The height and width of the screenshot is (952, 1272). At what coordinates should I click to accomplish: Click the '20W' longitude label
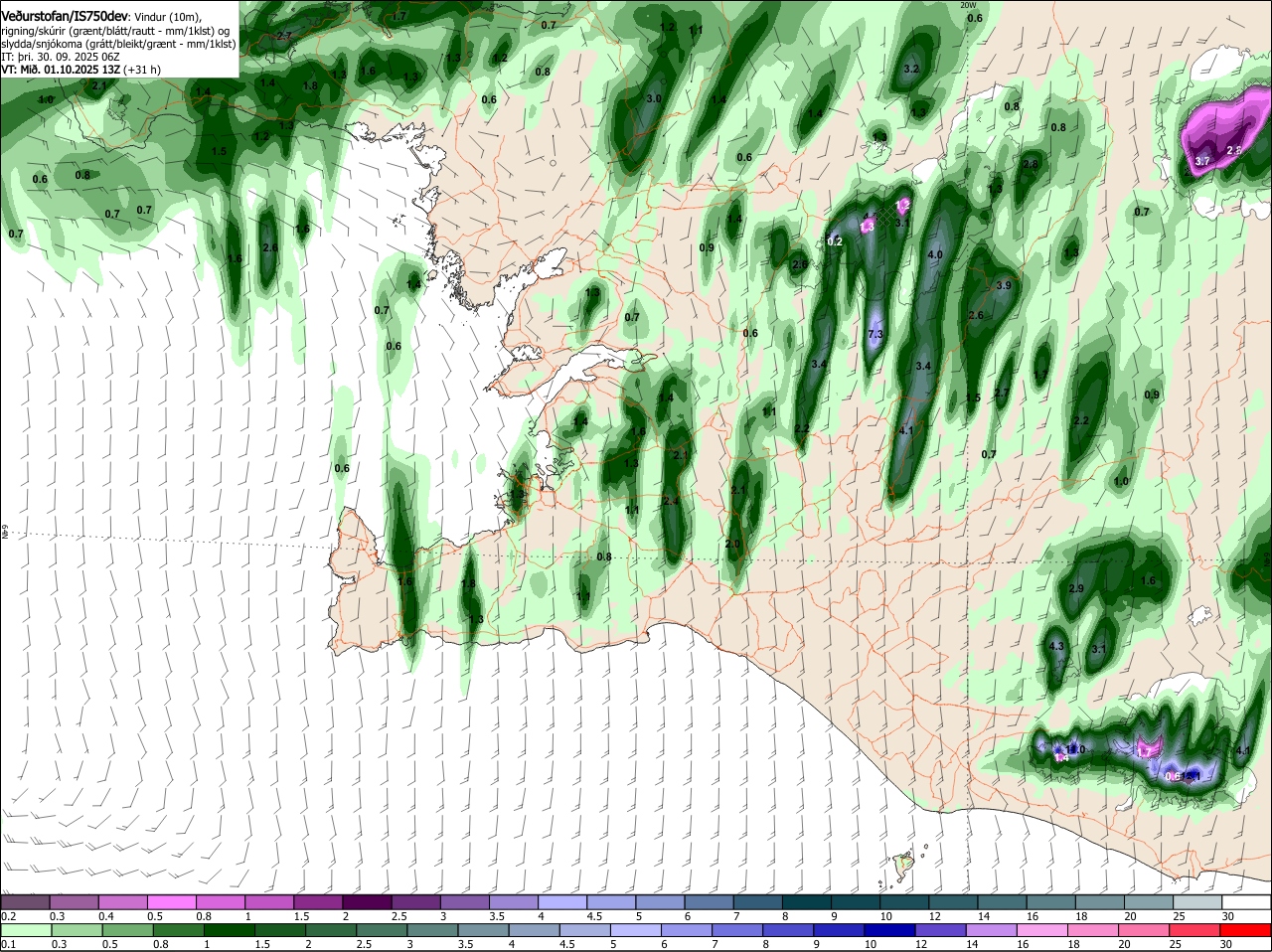969,5
